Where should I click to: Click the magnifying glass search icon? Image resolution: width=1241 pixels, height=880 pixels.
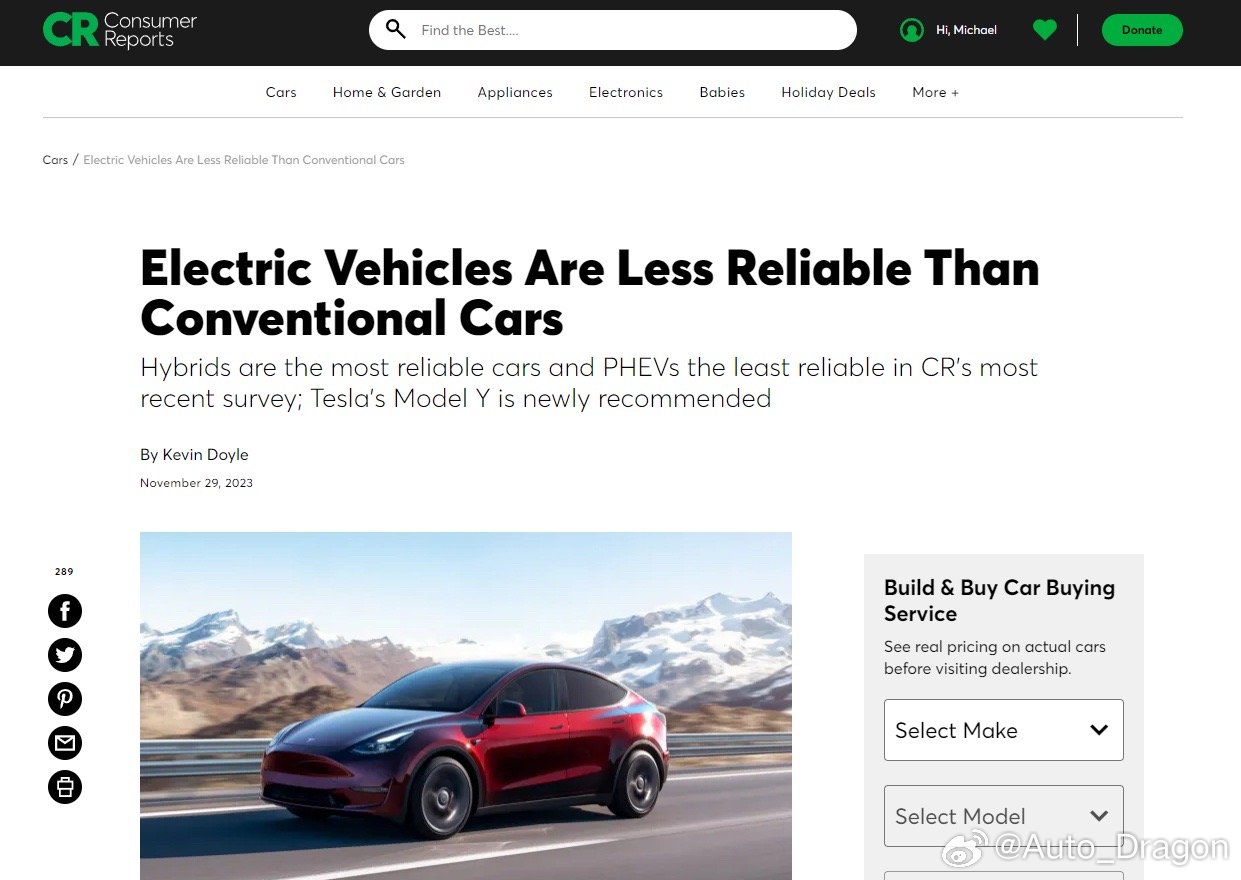pos(396,29)
